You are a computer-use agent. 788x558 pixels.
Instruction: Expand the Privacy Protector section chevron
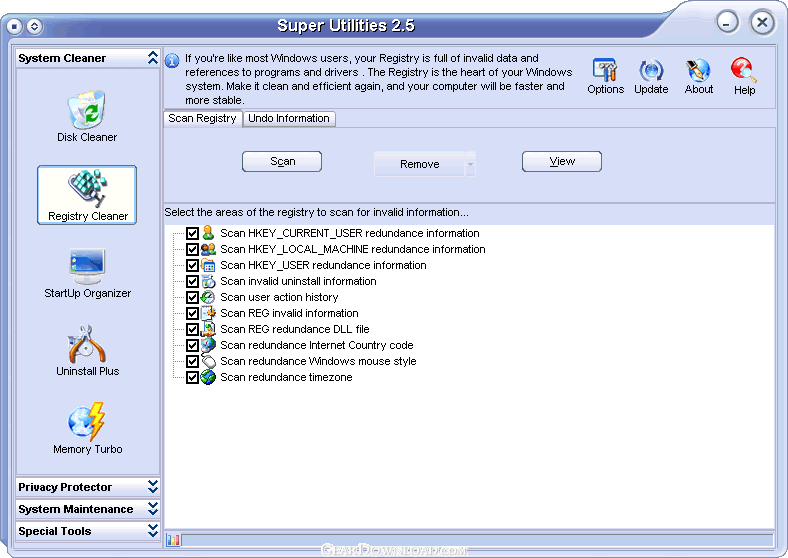pos(153,487)
